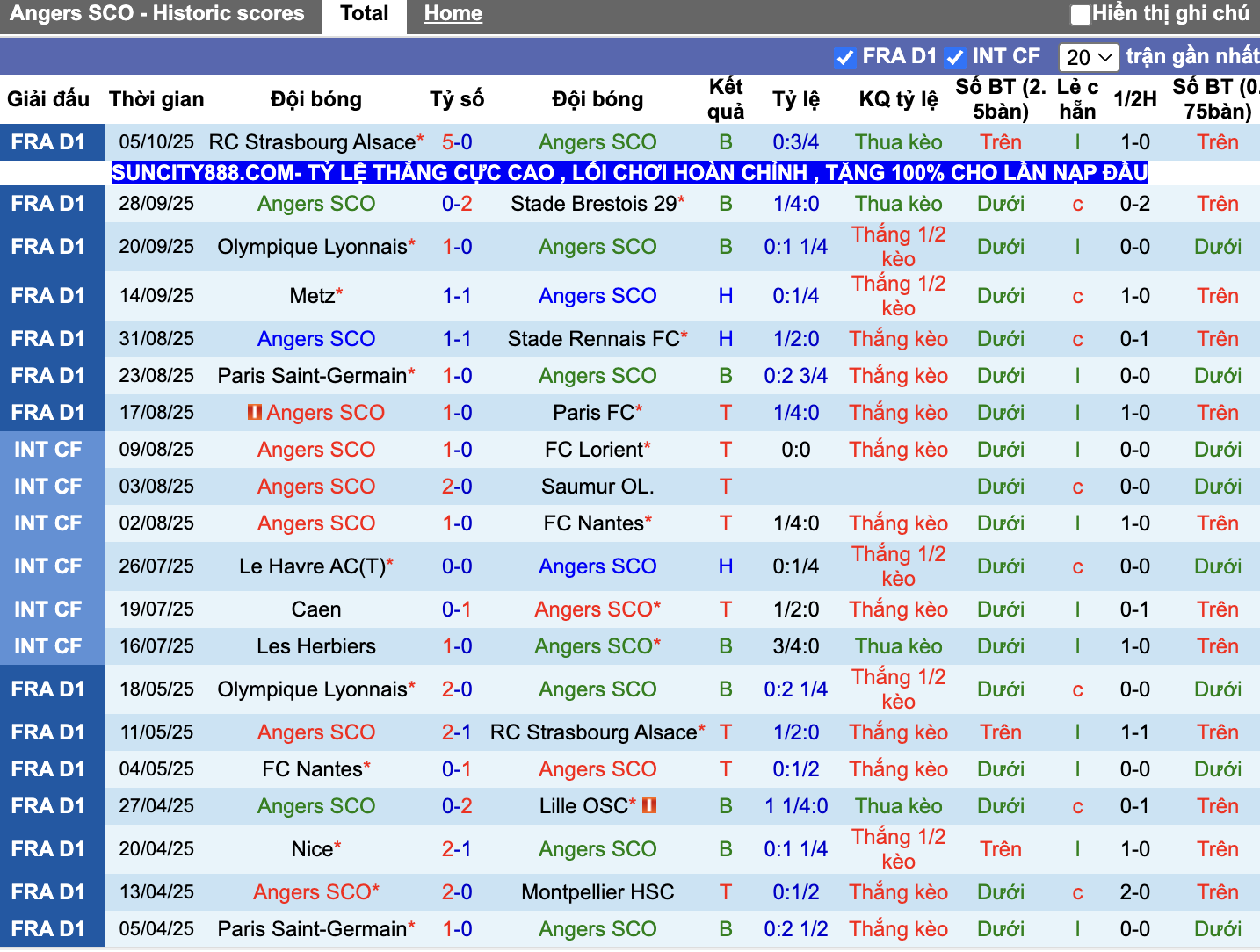1260x952 pixels.
Task: Enable the 'Hiển thị ghi chú' checkbox
Action: (1080, 14)
